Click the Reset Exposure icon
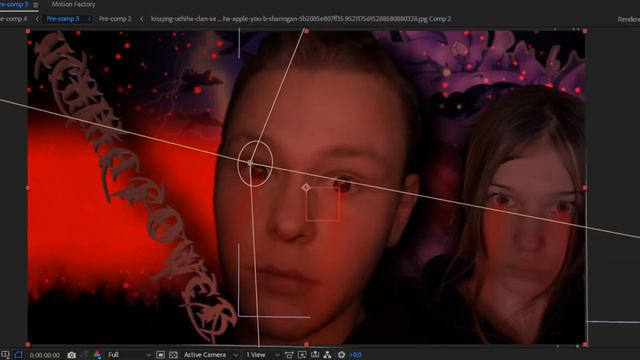 (341, 355)
